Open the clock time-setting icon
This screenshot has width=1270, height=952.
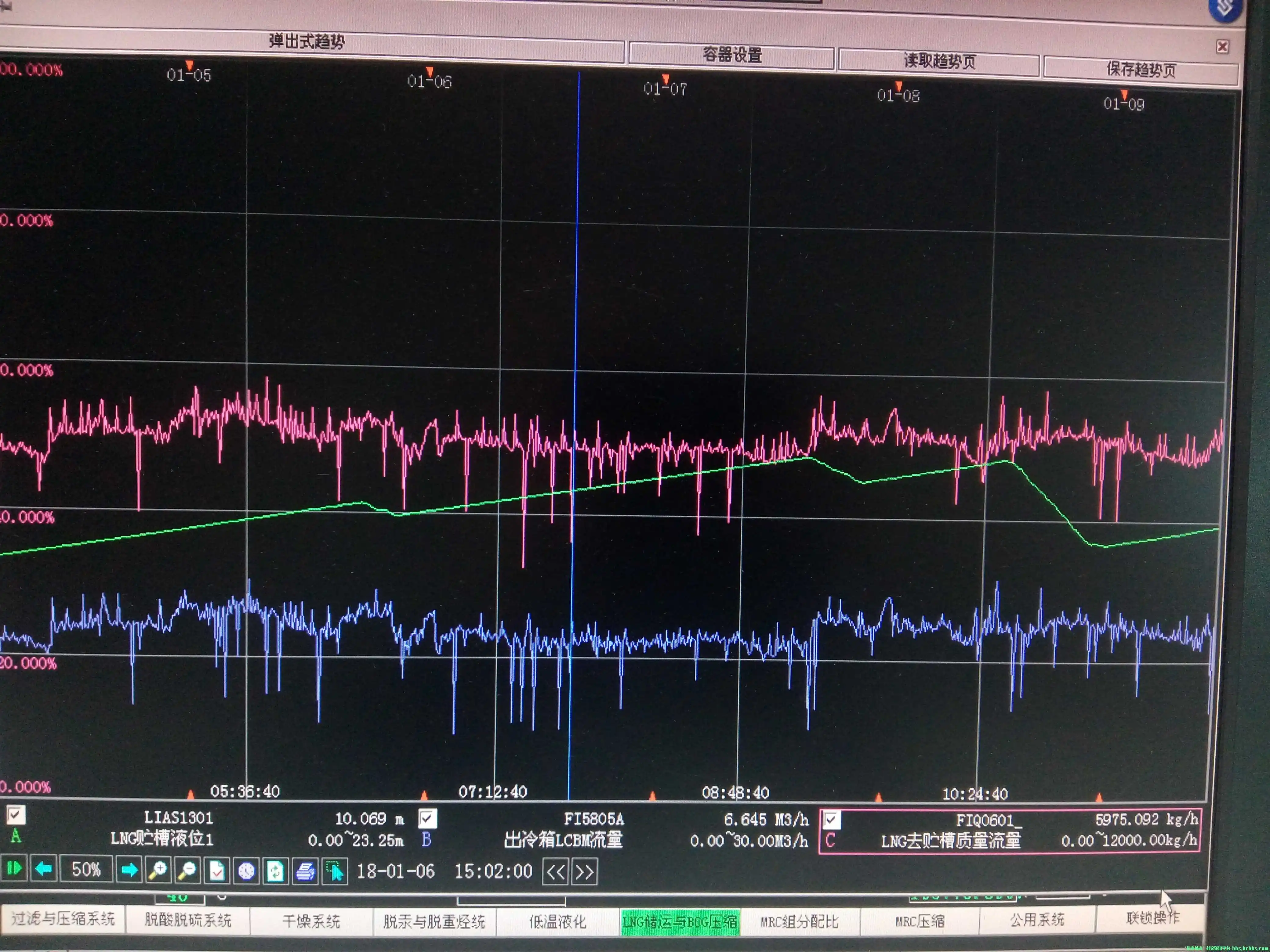[x=246, y=872]
